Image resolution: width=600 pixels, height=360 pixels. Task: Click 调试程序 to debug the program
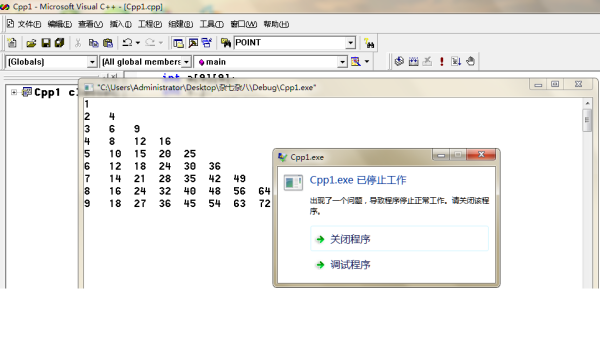(399, 265)
